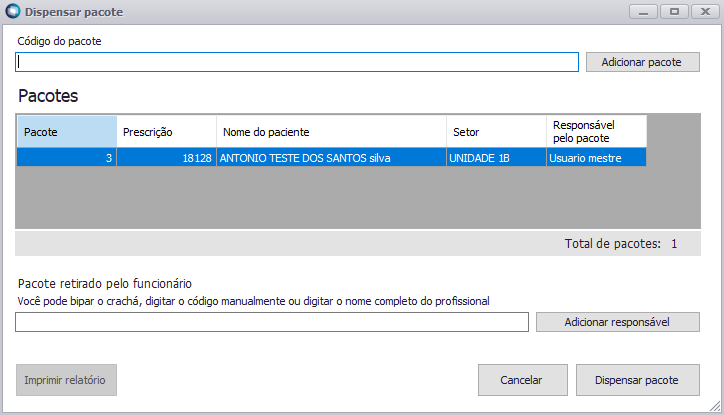Click the Adicionar responsável button
The width and height of the screenshot is (724, 415).
(618, 322)
